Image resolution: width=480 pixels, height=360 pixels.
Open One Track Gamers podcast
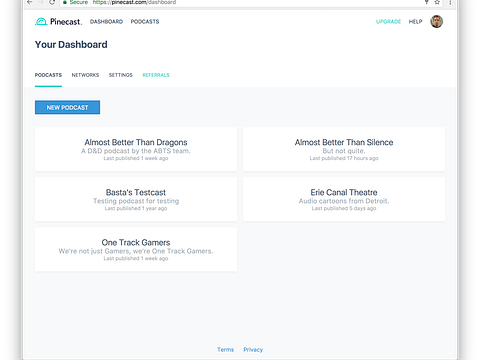click(x=136, y=249)
